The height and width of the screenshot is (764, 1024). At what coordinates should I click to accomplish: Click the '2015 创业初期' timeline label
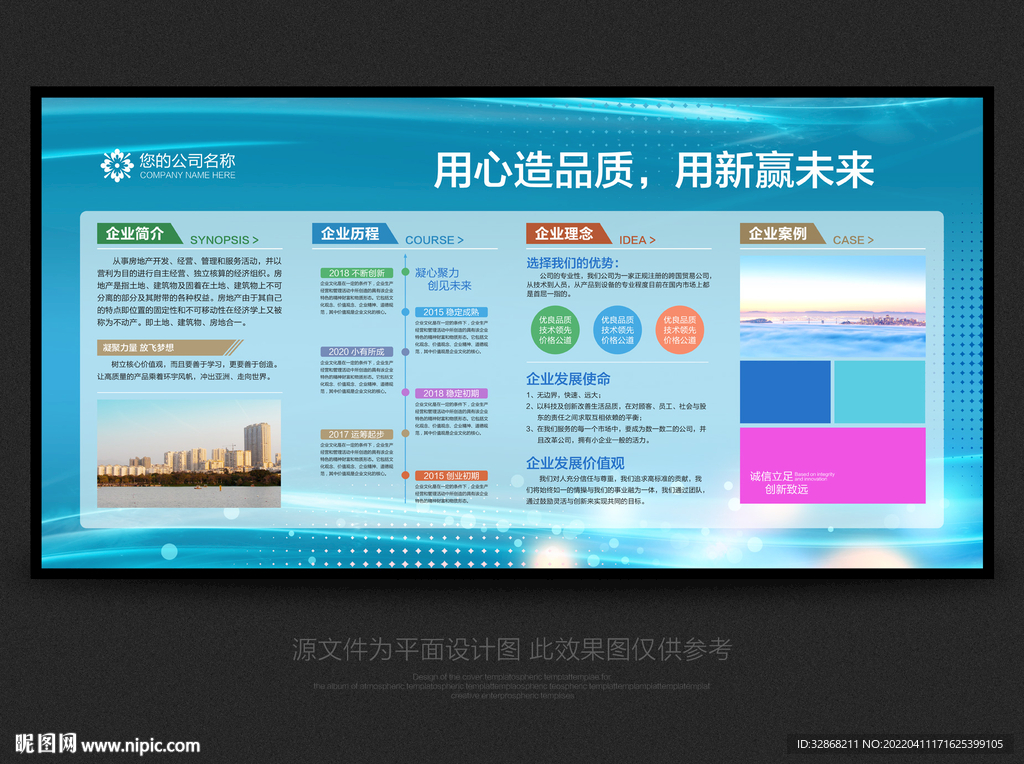pos(451,475)
